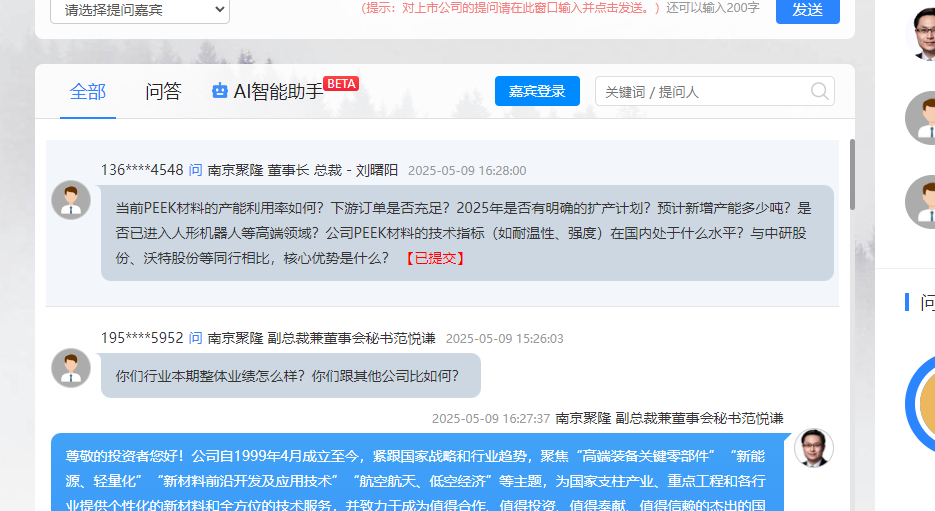935x511 pixels.
Task: Select question 你们行业本期整体业绩怎么样
Action: pos(290,376)
